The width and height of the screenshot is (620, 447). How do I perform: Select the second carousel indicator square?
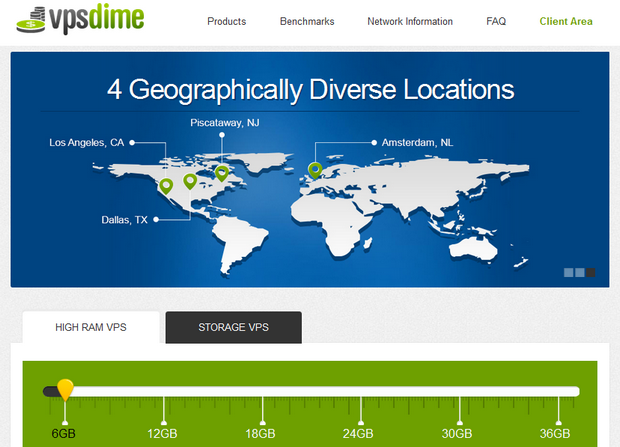580,273
